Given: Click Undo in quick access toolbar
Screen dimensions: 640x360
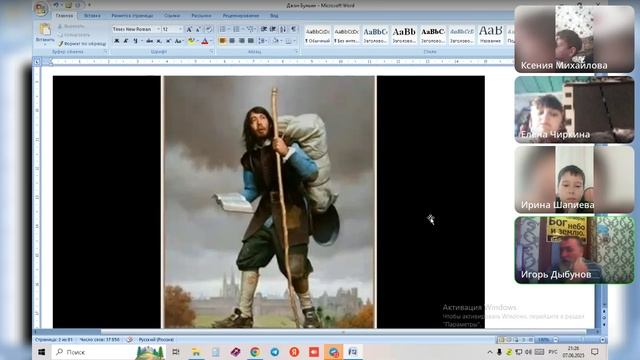Looking at the screenshot, I should pyautogui.click(x=56, y=5).
